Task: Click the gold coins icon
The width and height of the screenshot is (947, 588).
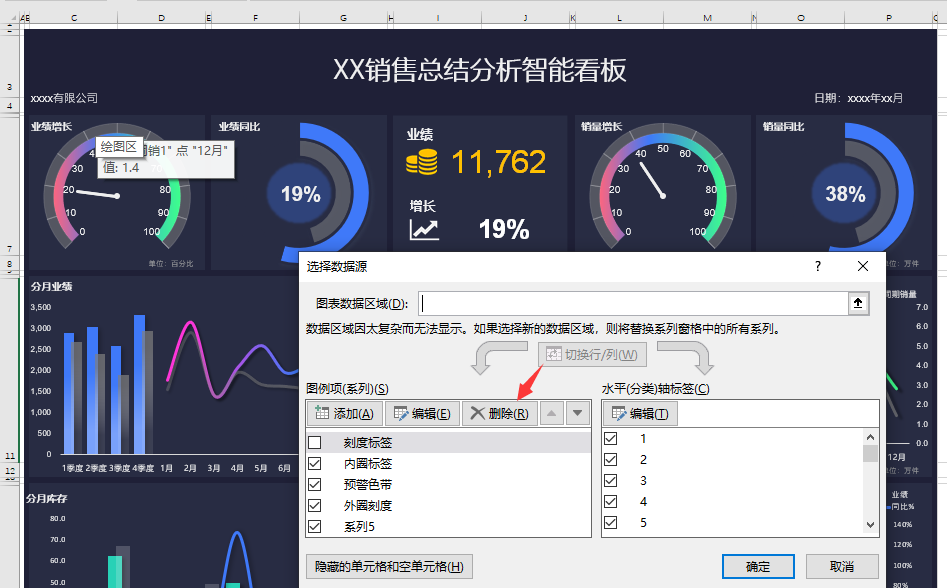Action: (x=422, y=162)
